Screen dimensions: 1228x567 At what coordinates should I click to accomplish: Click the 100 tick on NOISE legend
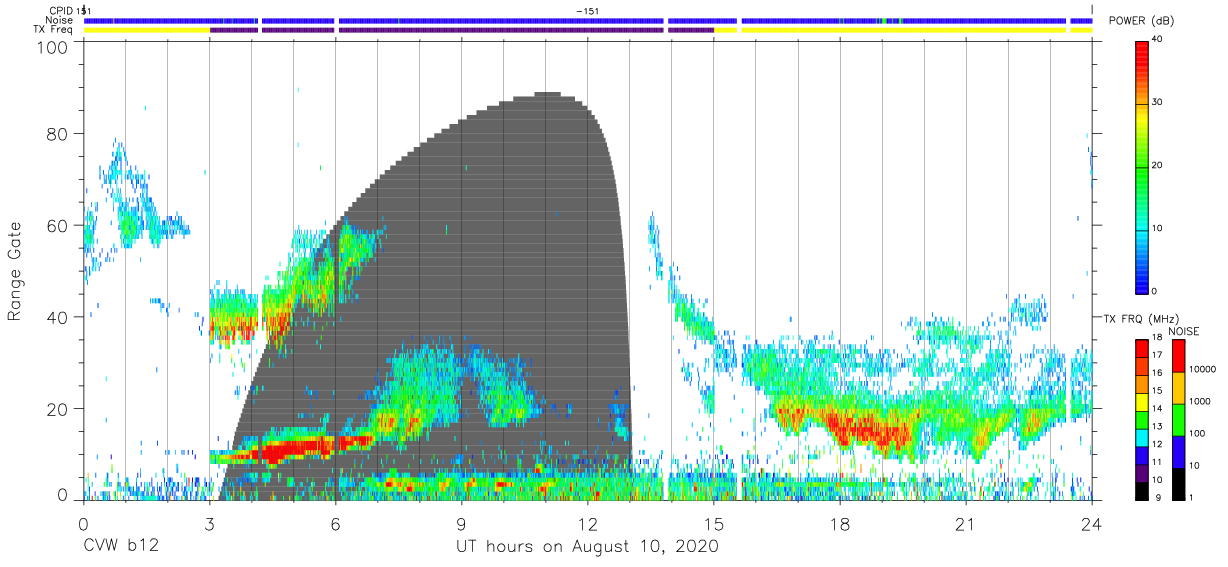tap(1198, 433)
